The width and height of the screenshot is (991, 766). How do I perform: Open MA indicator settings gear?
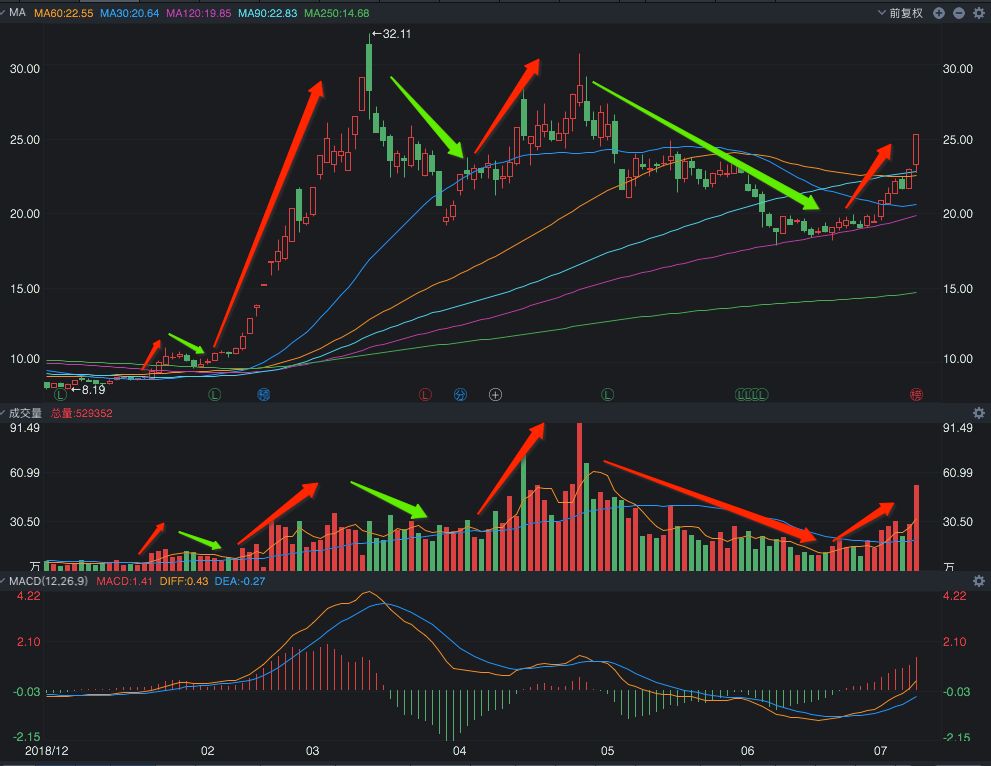pyautogui.click(x=978, y=13)
